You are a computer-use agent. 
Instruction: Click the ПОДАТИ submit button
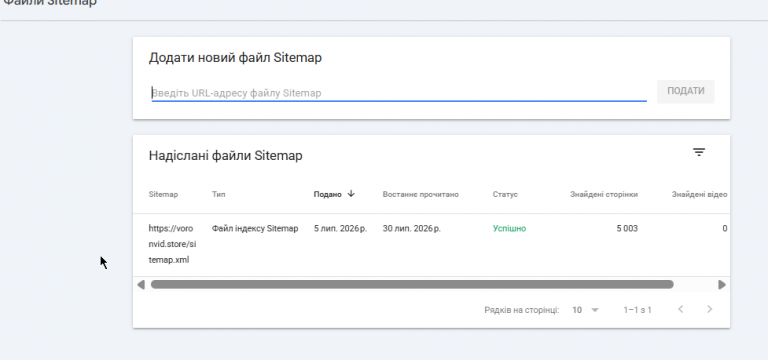pos(685,91)
